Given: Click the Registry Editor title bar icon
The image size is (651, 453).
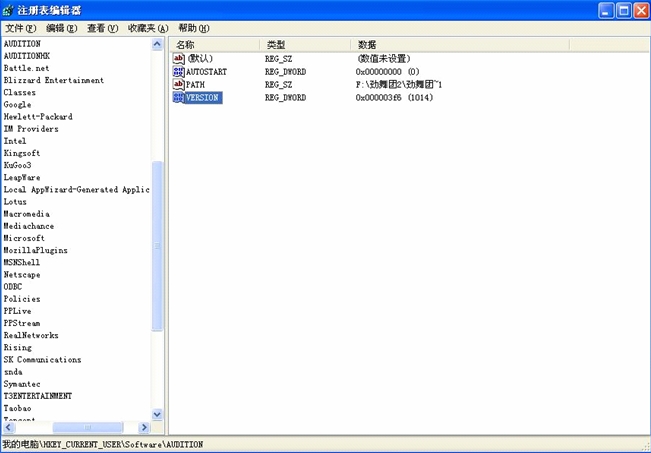Looking at the screenshot, I should 11,10.
